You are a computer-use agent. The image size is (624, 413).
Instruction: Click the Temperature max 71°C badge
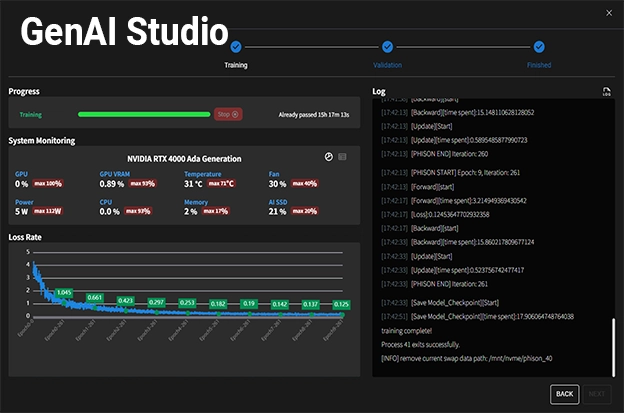(x=221, y=184)
